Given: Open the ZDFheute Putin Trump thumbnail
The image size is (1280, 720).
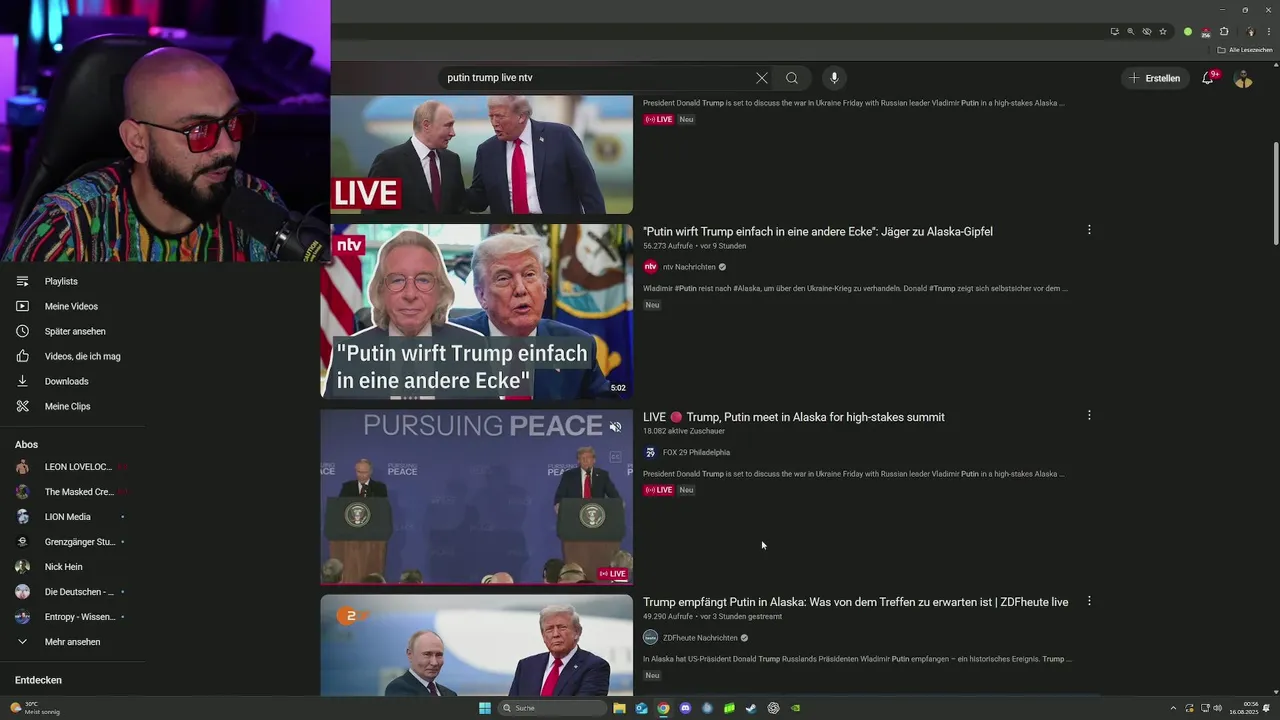Looking at the screenshot, I should point(476,646).
